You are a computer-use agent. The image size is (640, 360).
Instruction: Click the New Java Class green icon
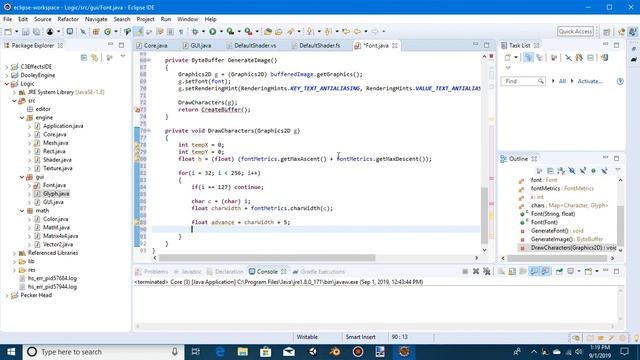click(x=107, y=31)
